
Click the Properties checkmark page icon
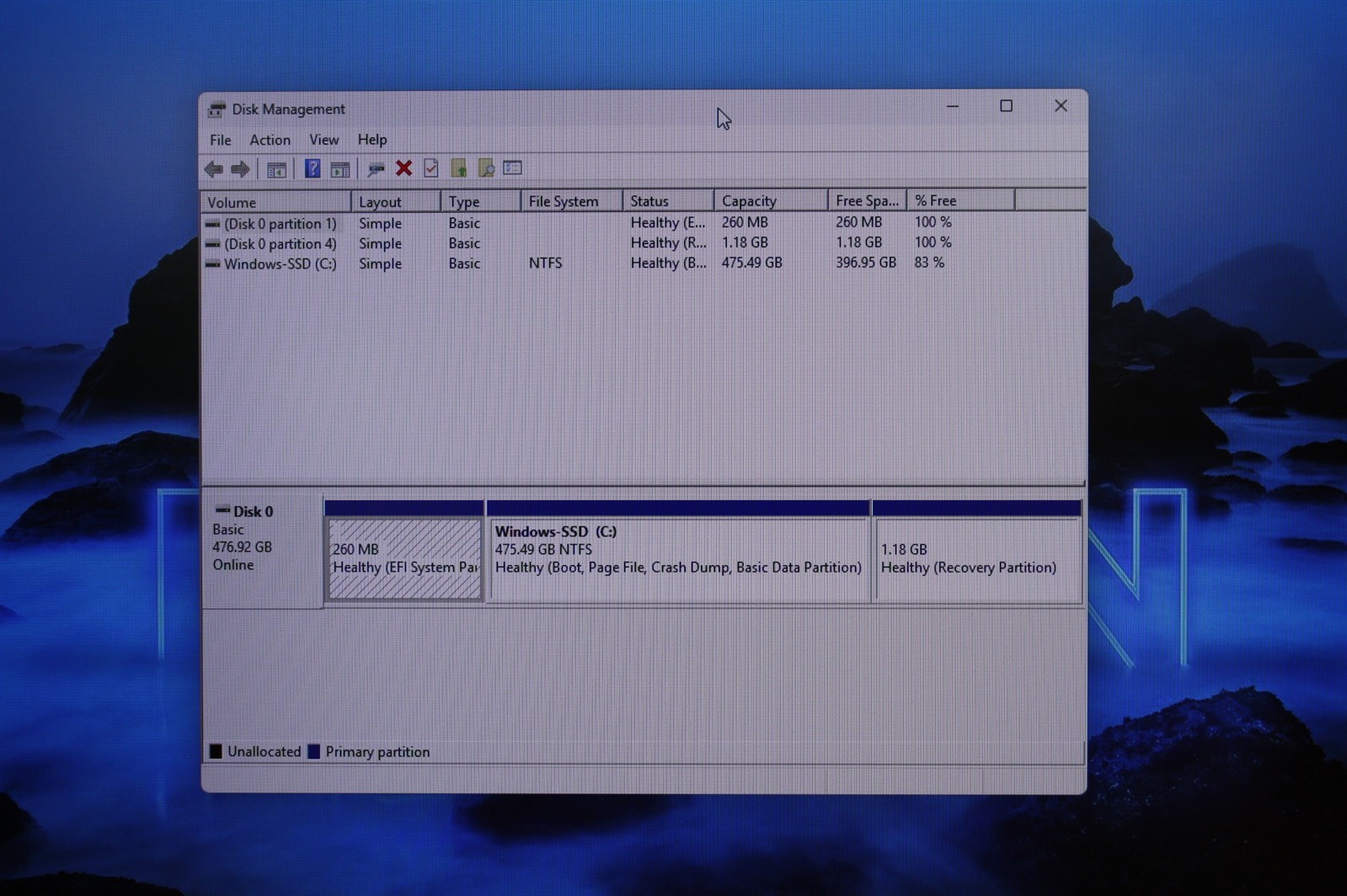point(431,168)
